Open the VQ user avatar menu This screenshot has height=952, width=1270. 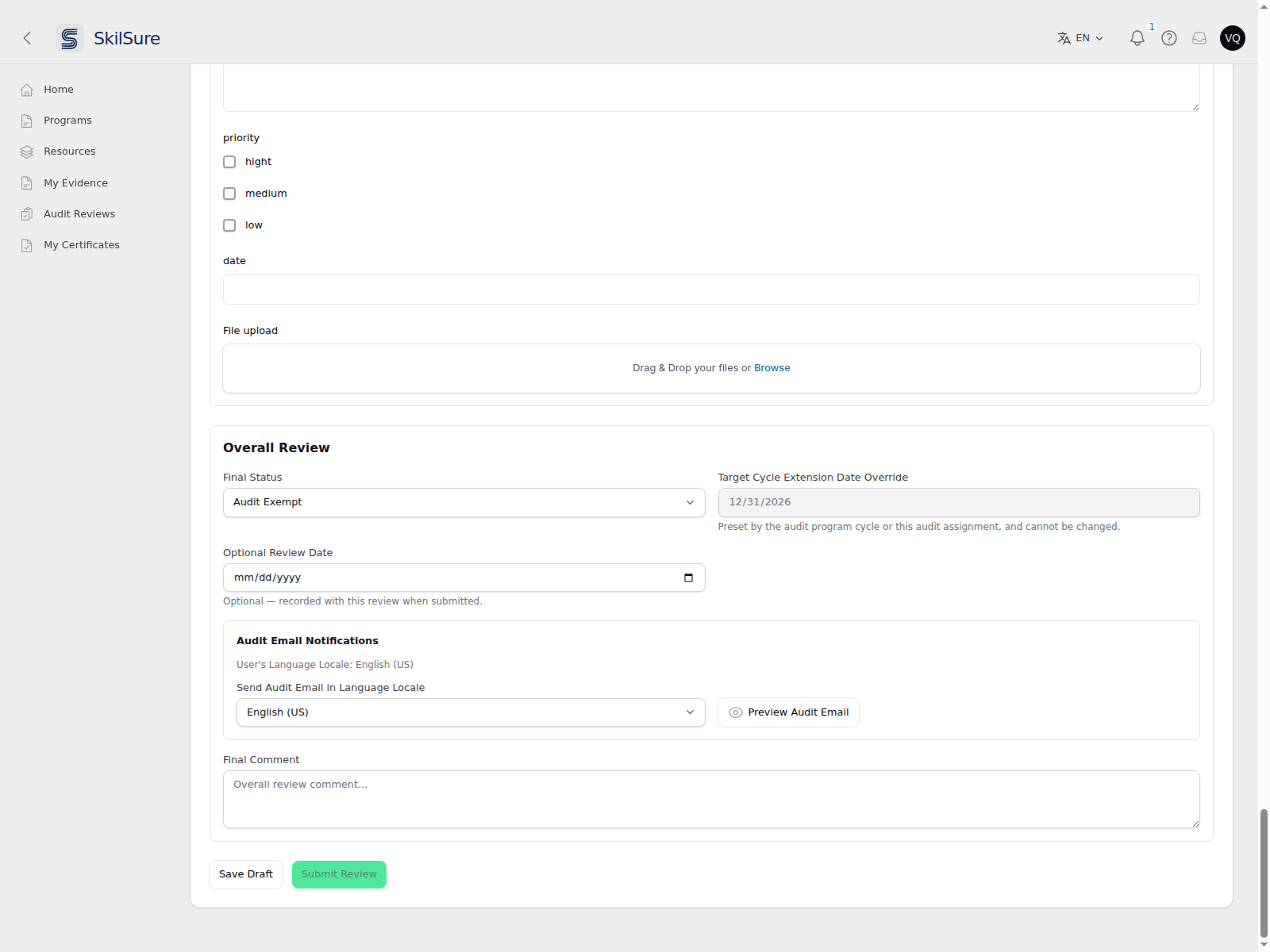coord(1232,38)
